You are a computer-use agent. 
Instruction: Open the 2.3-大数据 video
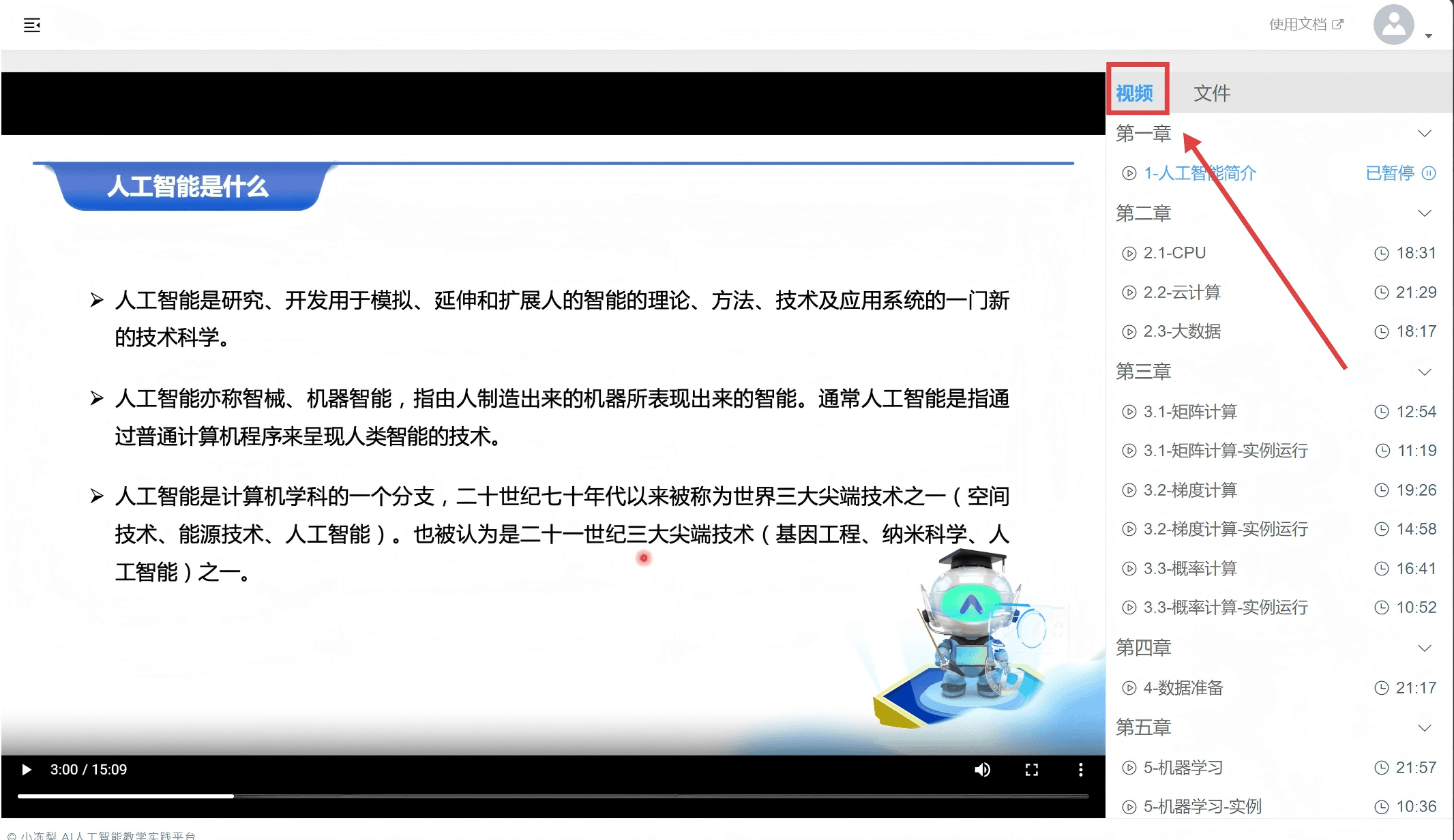click(1182, 331)
